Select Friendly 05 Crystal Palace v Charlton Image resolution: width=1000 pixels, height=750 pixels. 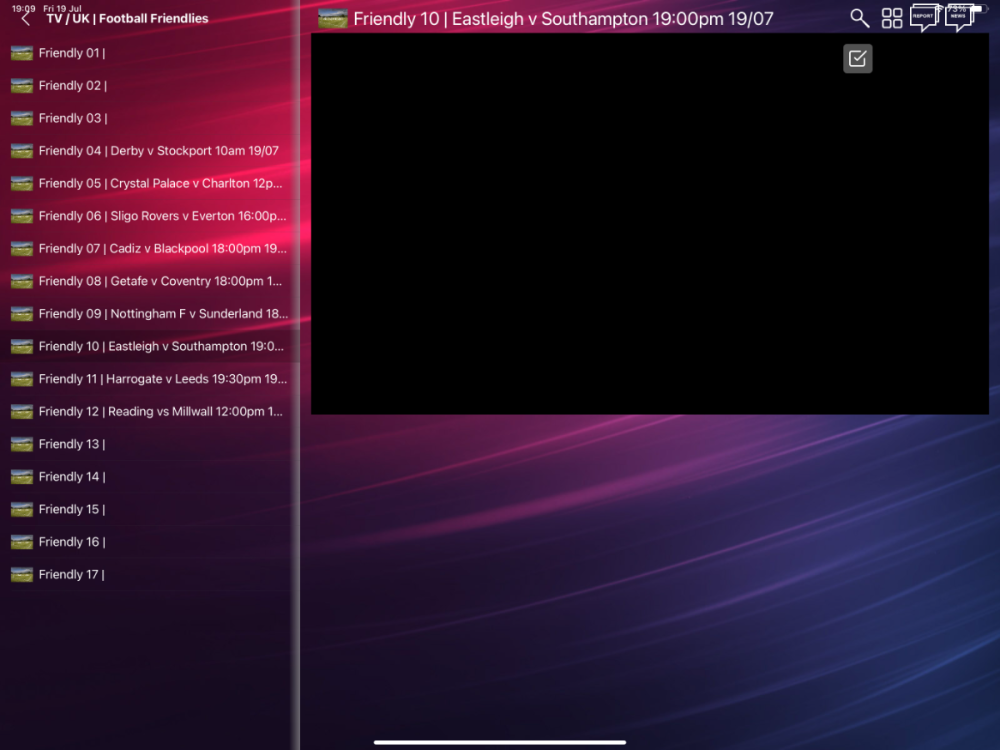tap(160, 184)
